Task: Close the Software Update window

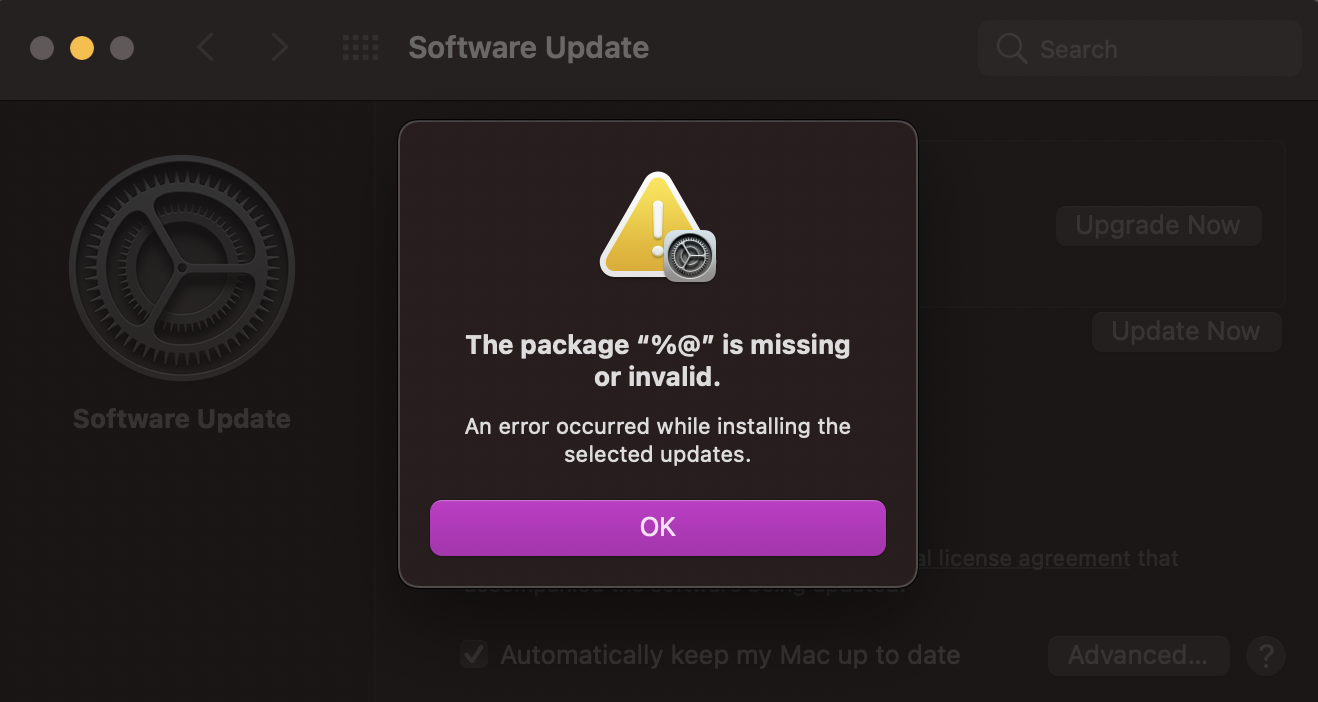Action: [42, 48]
